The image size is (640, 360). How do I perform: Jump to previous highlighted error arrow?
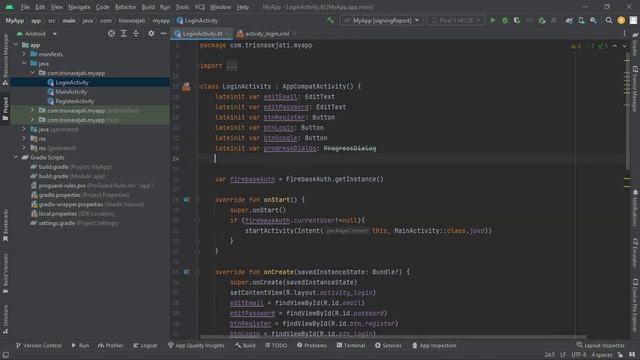(615, 46)
